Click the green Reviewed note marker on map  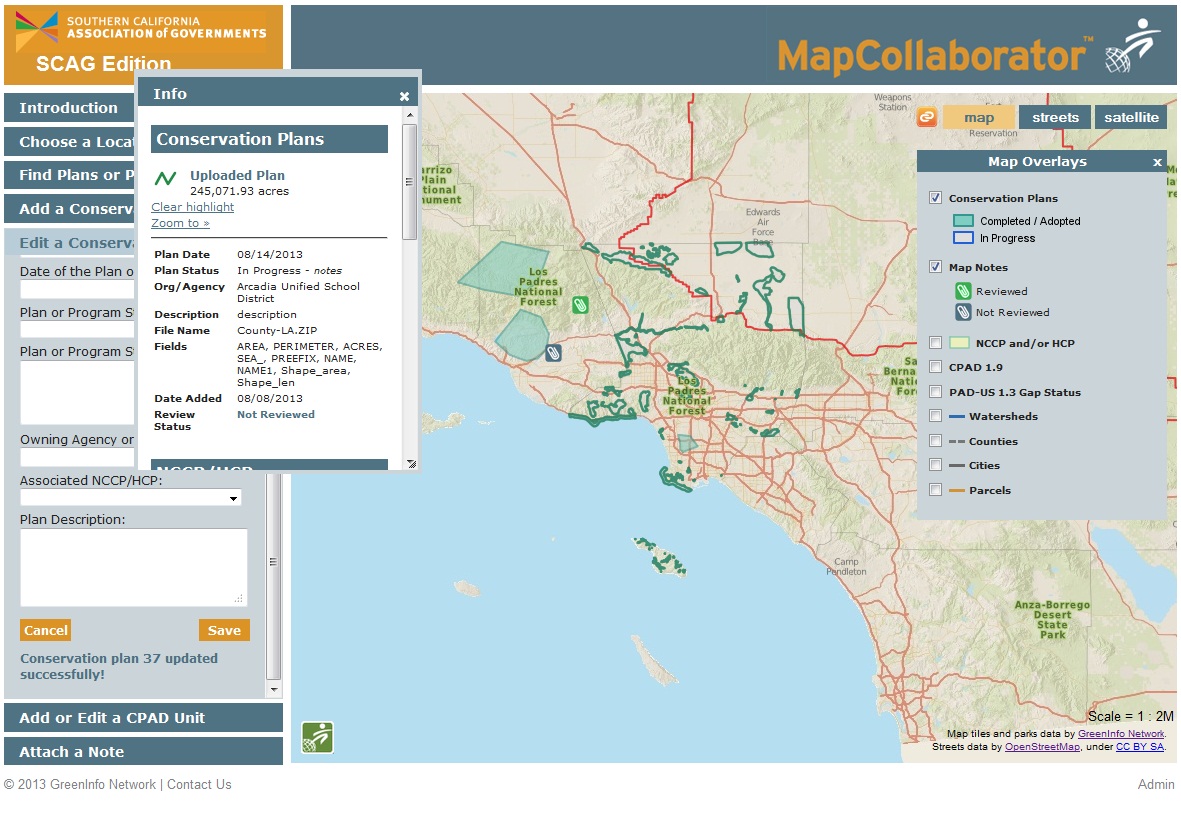[x=580, y=305]
